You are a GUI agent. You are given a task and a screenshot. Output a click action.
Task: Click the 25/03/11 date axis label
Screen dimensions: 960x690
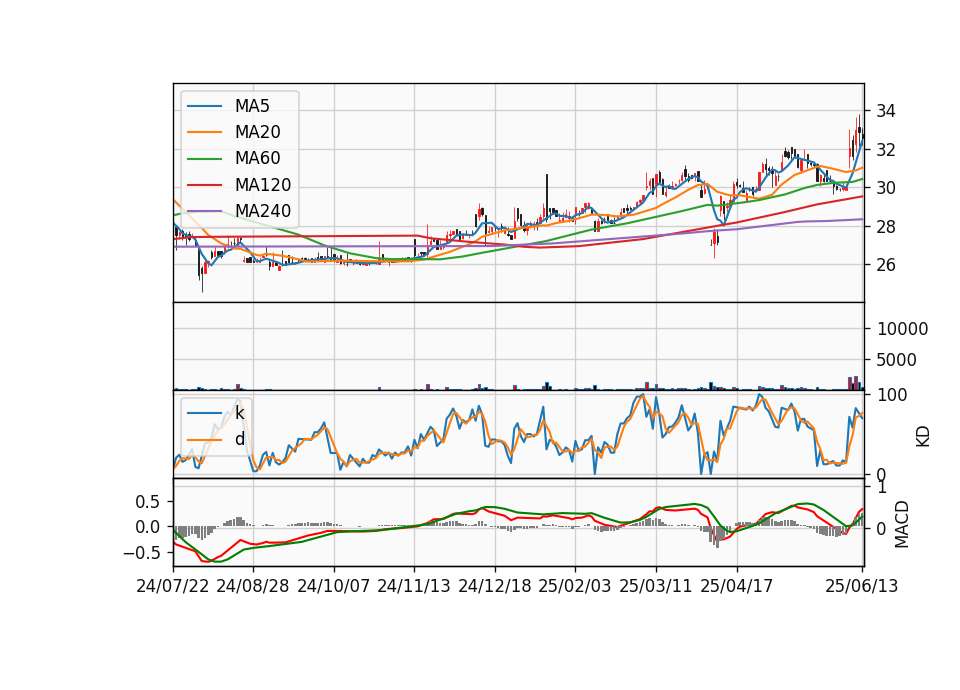[x=656, y=586]
